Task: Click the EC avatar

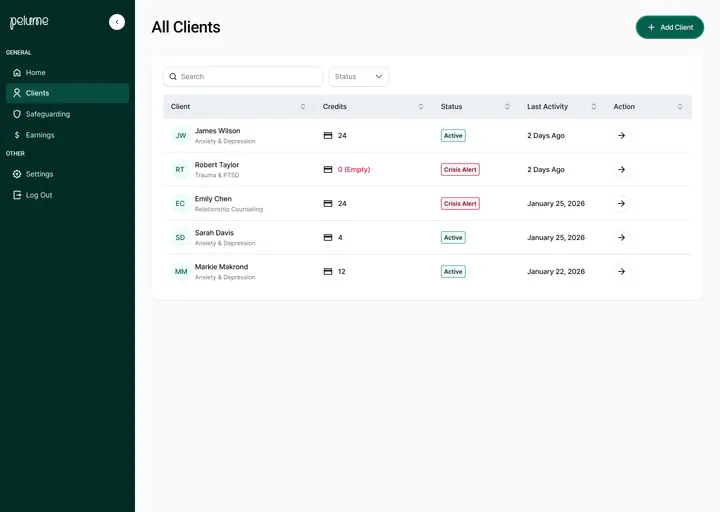Action: pyautogui.click(x=180, y=203)
